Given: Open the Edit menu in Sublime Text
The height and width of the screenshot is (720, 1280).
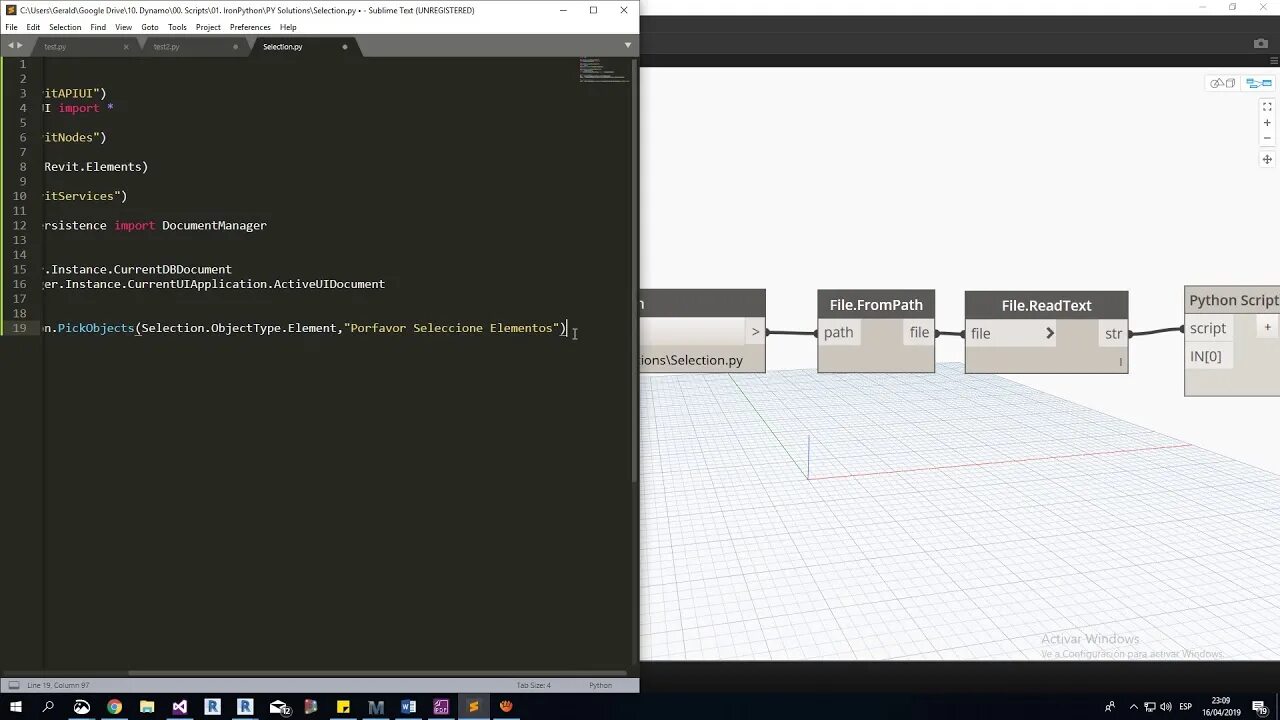Looking at the screenshot, I should 33,27.
